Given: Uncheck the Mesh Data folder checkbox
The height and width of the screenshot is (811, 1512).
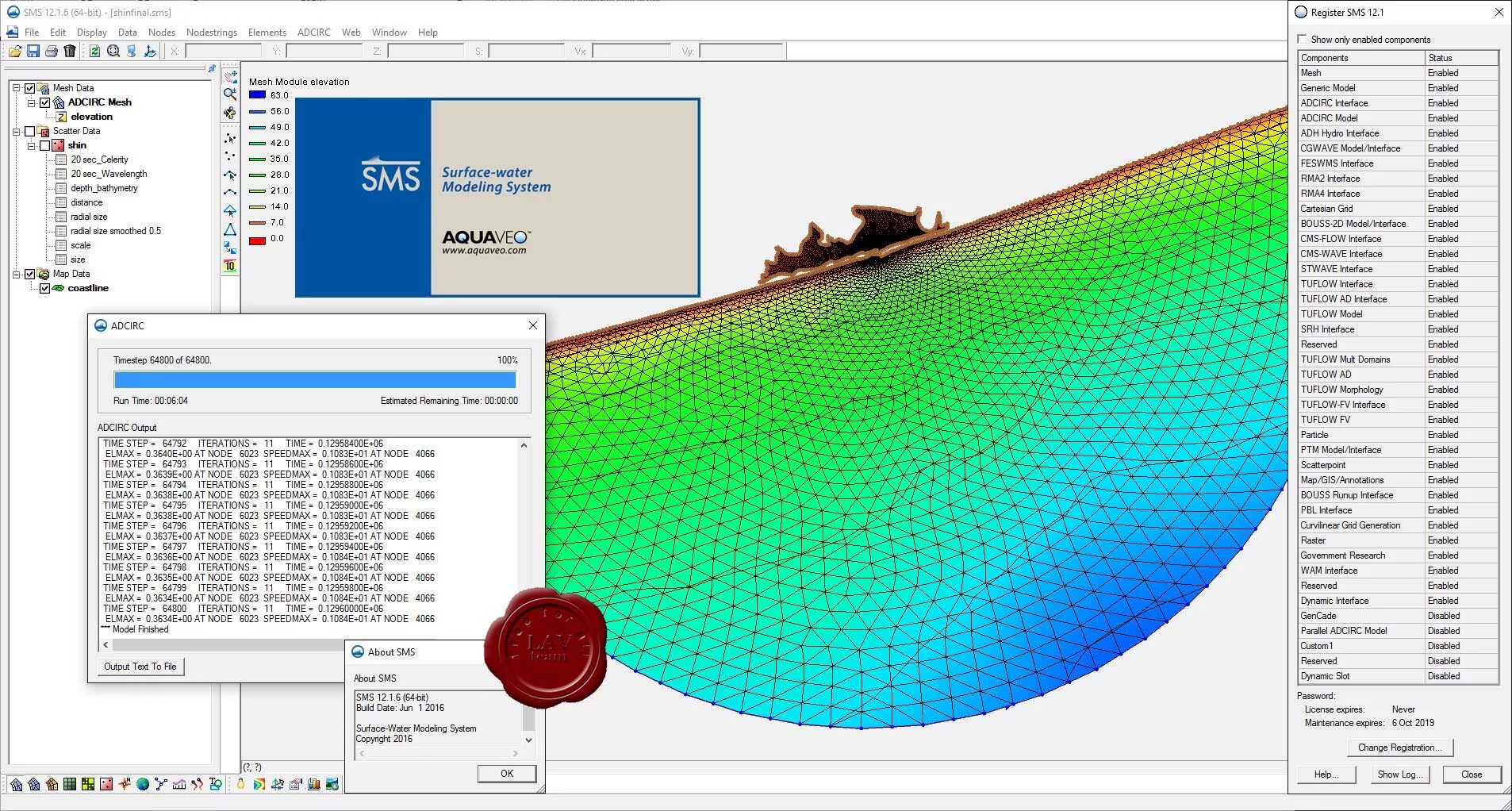Looking at the screenshot, I should pos(30,88).
